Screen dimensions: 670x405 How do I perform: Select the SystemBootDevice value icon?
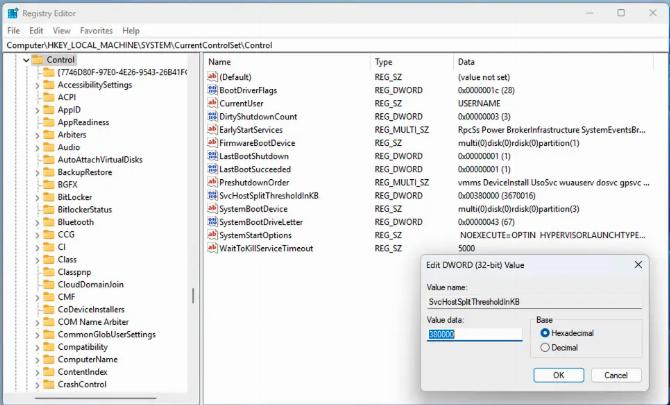(212, 209)
